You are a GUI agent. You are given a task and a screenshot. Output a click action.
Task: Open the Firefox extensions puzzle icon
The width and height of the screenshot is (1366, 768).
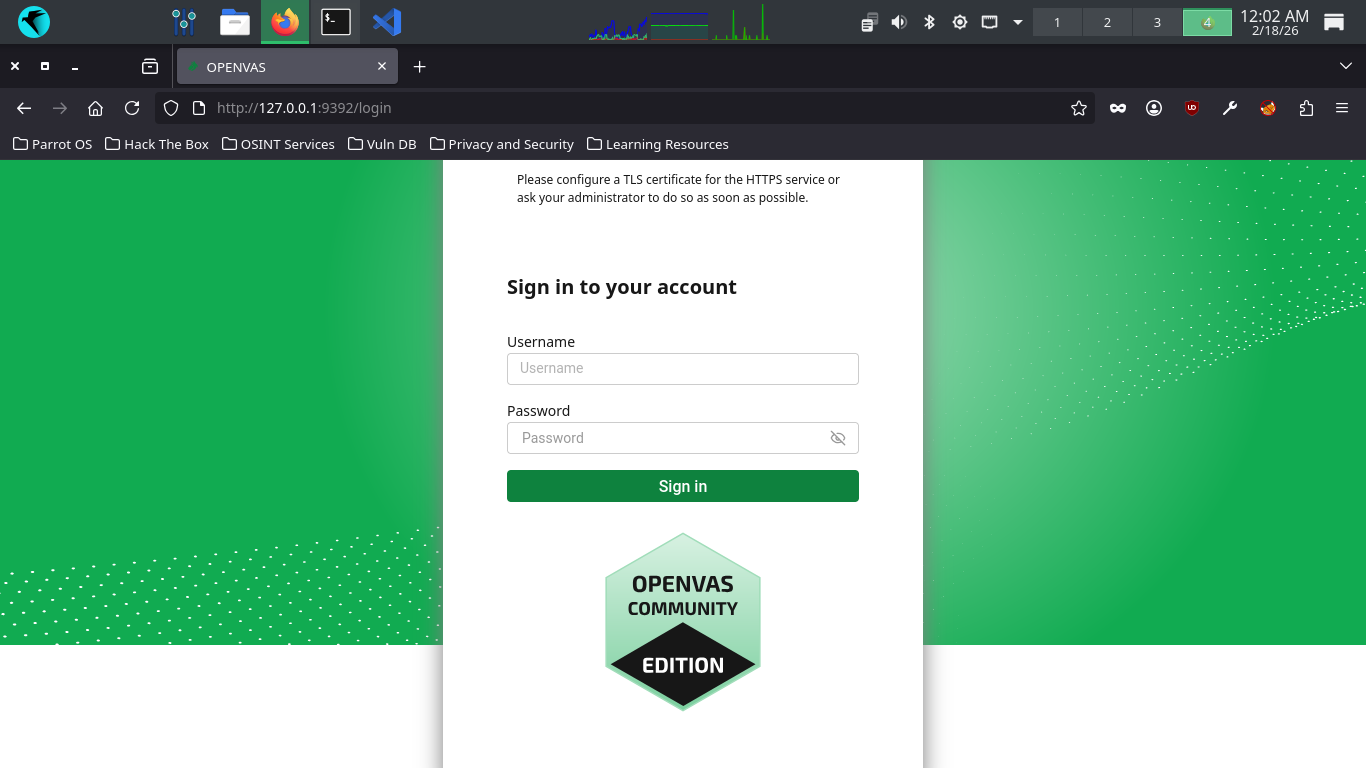tap(1306, 108)
